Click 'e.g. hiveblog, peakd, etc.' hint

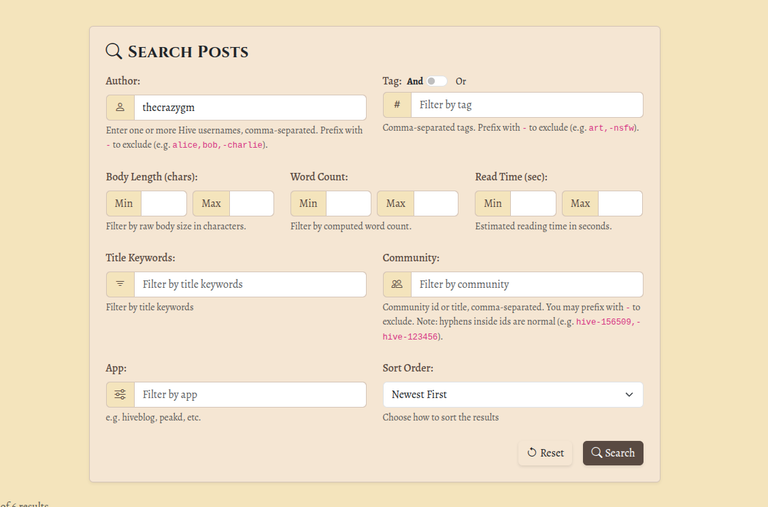(x=153, y=417)
